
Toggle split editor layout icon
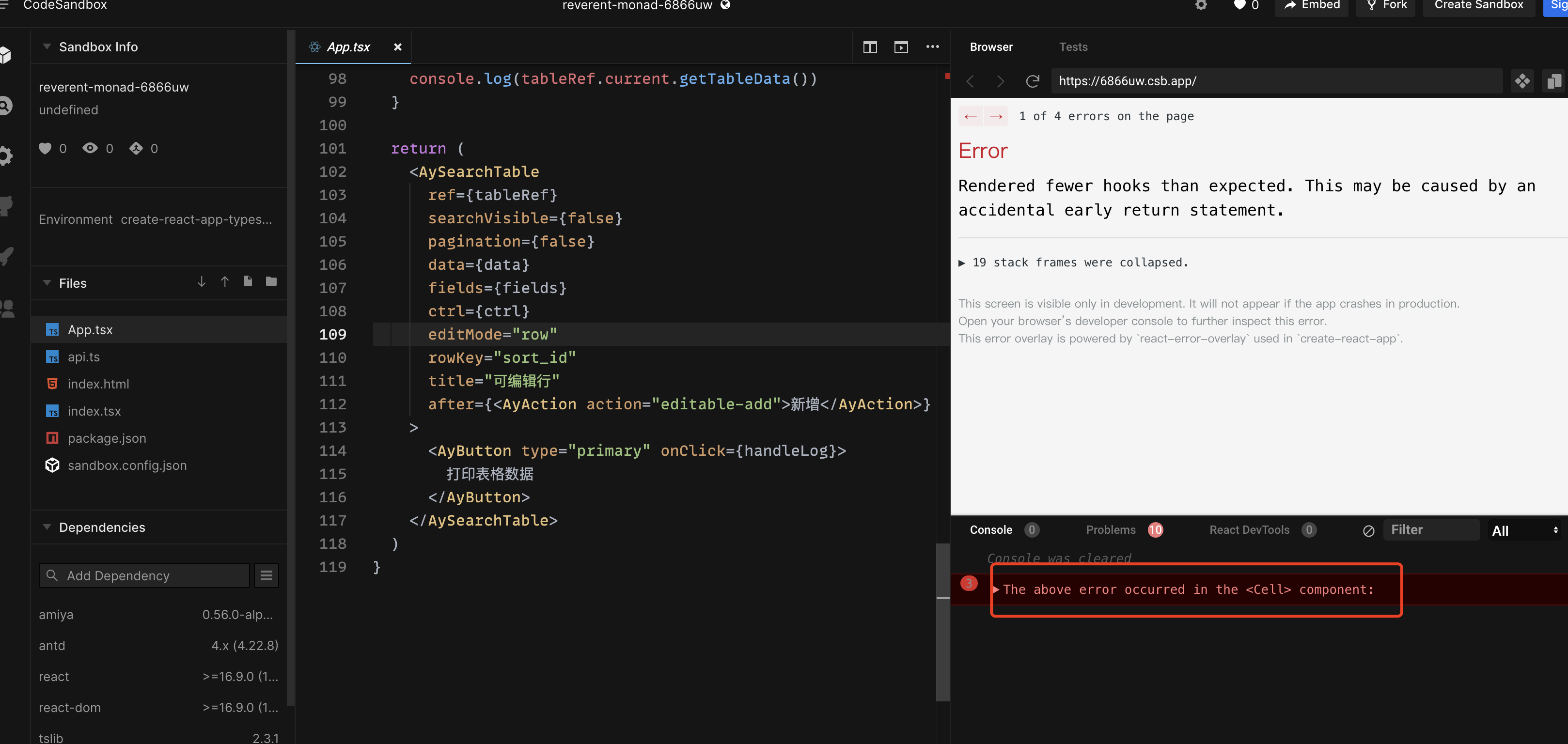[870, 47]
